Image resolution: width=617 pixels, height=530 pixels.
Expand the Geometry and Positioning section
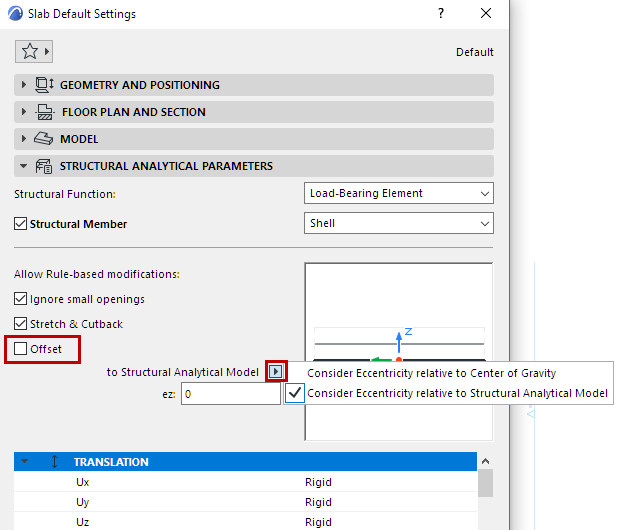(24, 85)
